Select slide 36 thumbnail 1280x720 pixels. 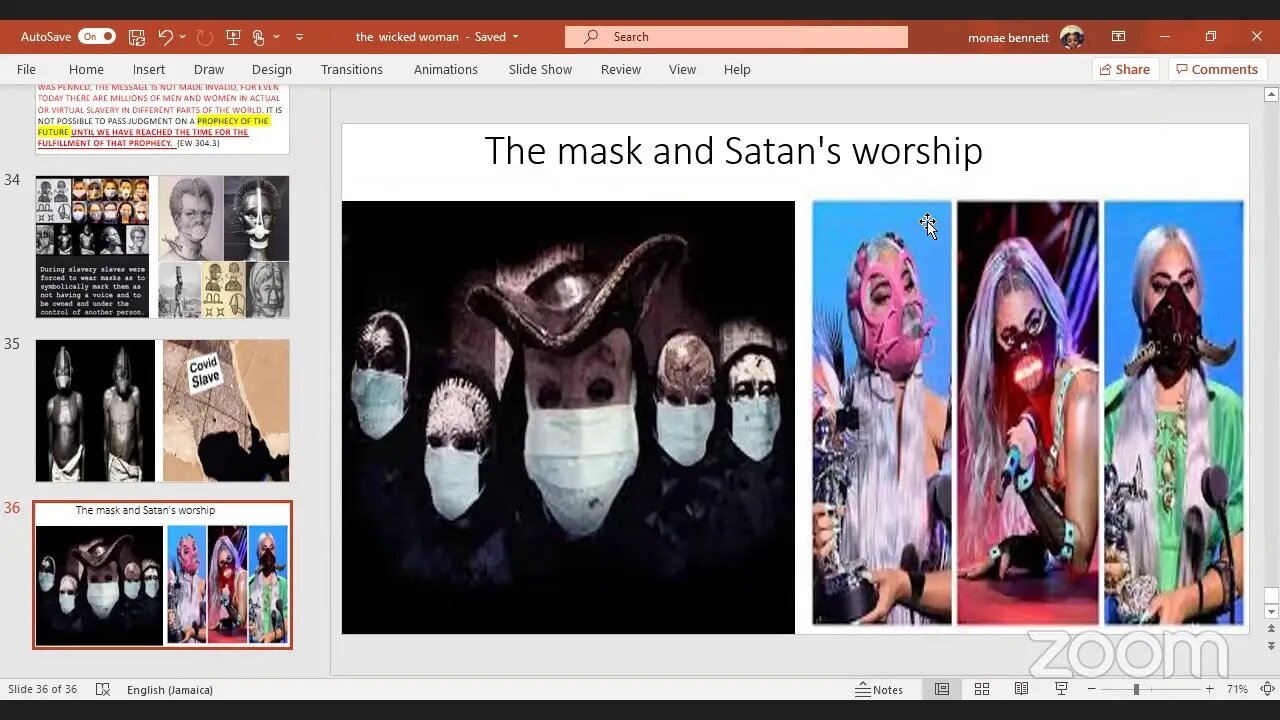click(x=162, y=575)
